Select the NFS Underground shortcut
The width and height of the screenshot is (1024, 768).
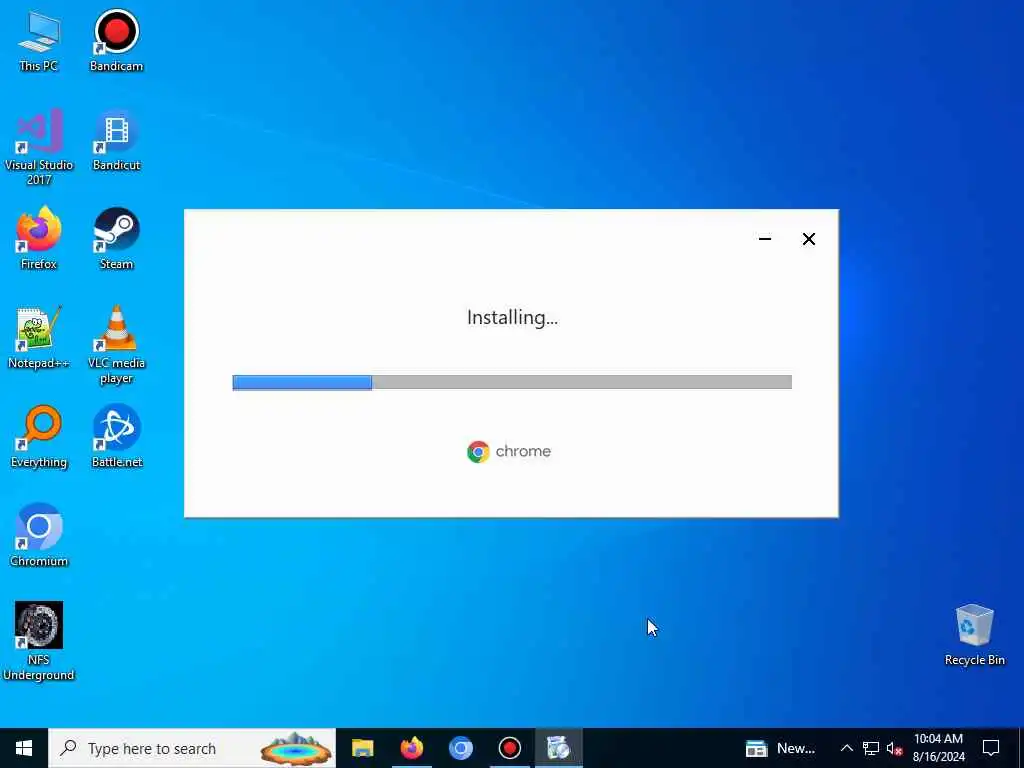39,641
